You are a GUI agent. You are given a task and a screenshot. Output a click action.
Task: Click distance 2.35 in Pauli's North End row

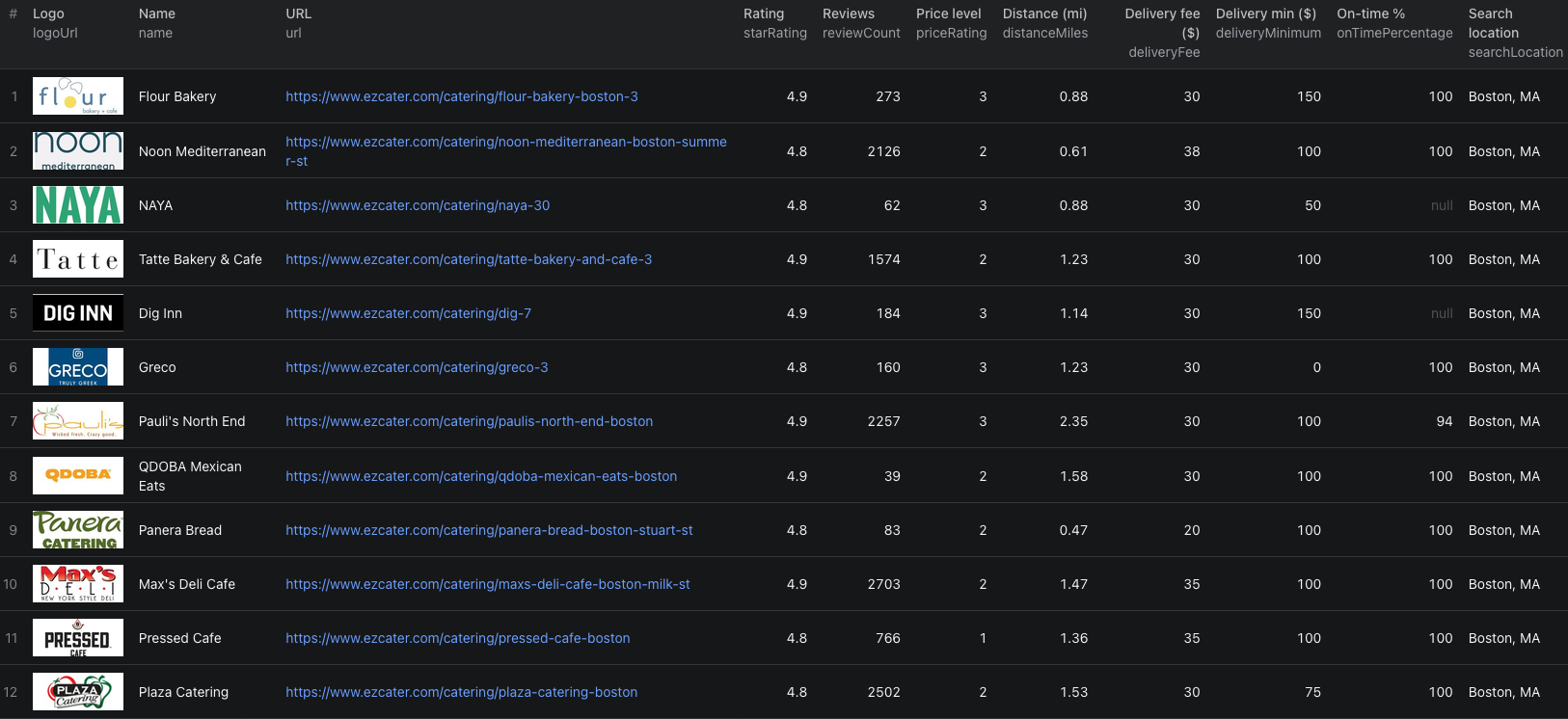tap(1073, 421)
